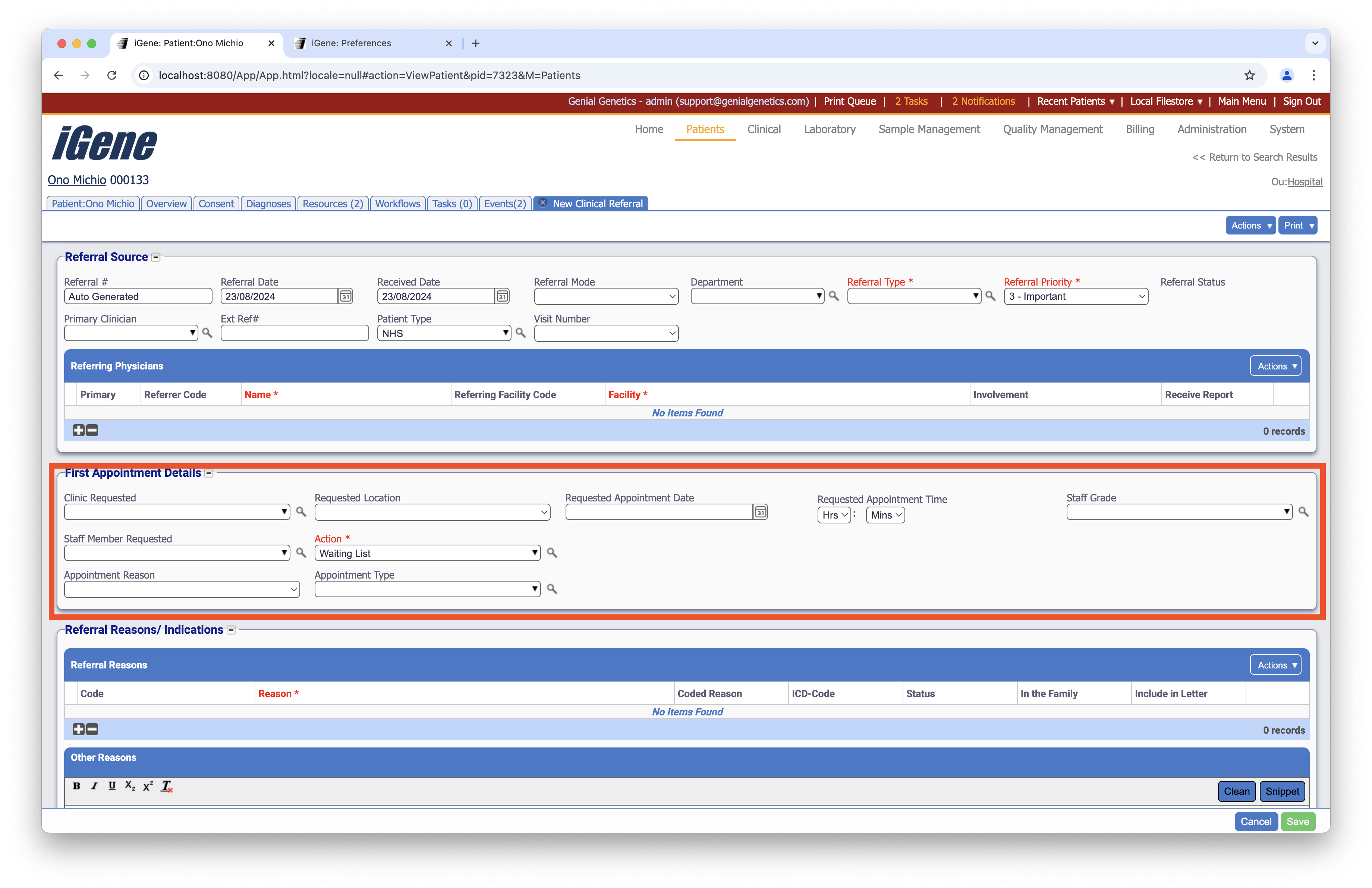The width and height of the screenshot is (1372, 888).
Task: Open the Referral Priority dropdown
Action: tap(1076, 296)
